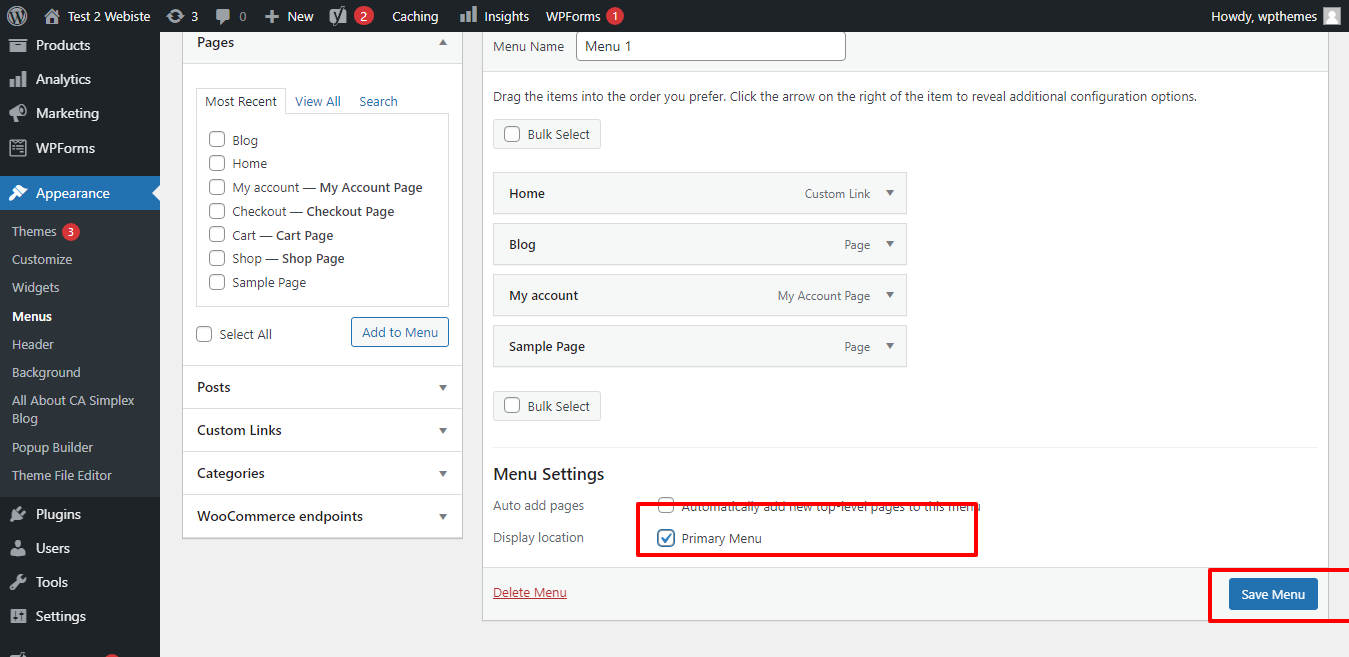This screenshot has height=657, width=1349.
Task: Tick the Bulk Select checkbox above Home item
Action: point(512,134)
